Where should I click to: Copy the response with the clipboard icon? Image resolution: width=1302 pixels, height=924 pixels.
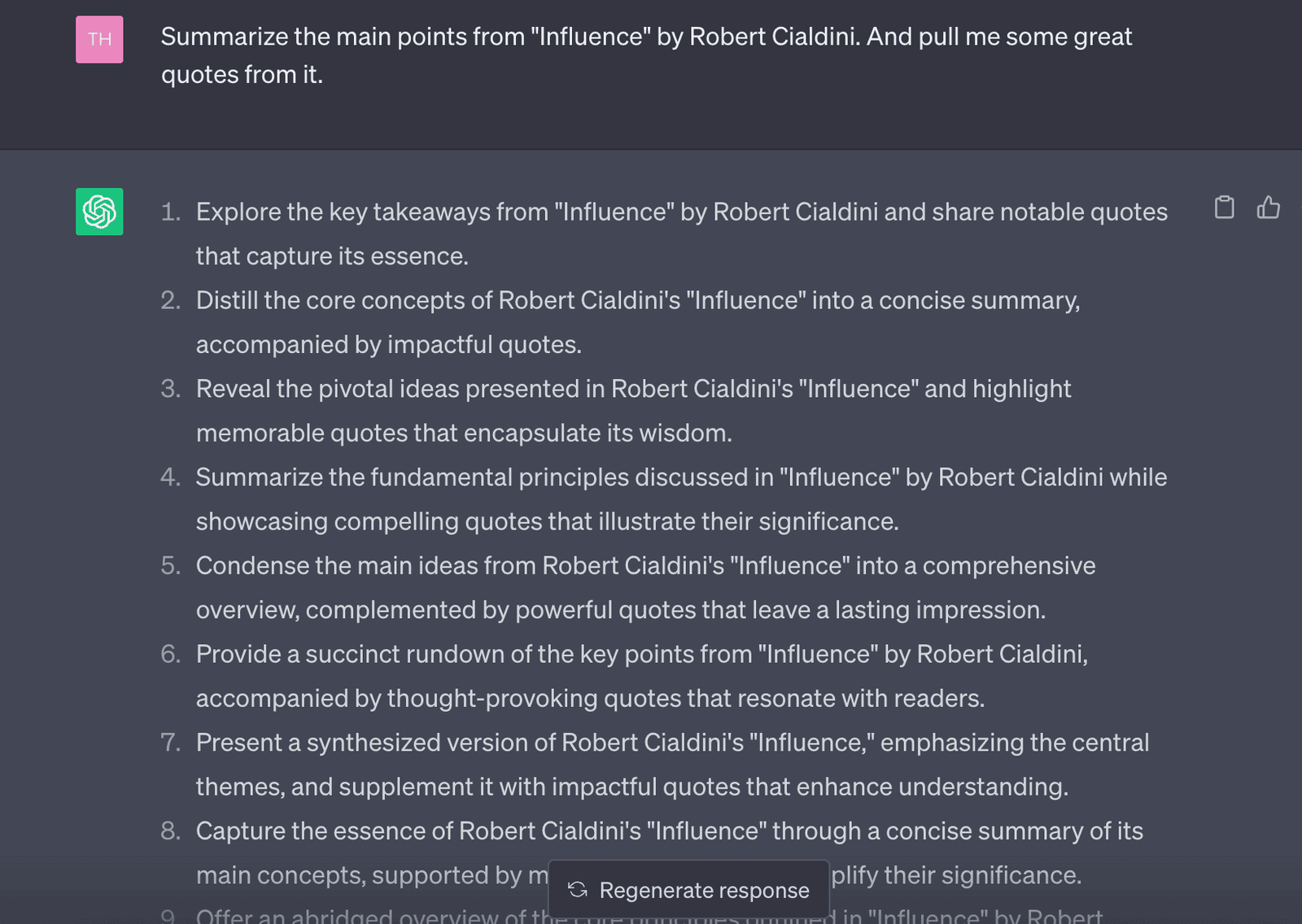[1224, 207]
